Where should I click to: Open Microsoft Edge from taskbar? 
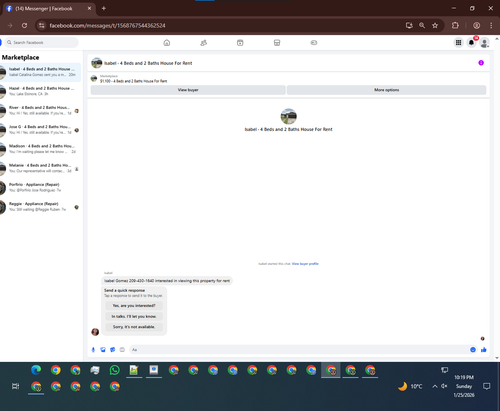[36, 370]
